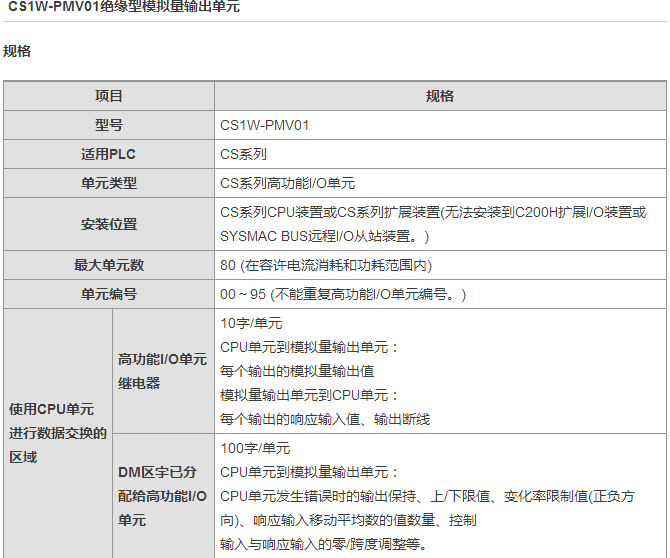Click the 10字/单元 text line
The width and height of the screenshot is (670, 558).
click(x=251, y=323)
